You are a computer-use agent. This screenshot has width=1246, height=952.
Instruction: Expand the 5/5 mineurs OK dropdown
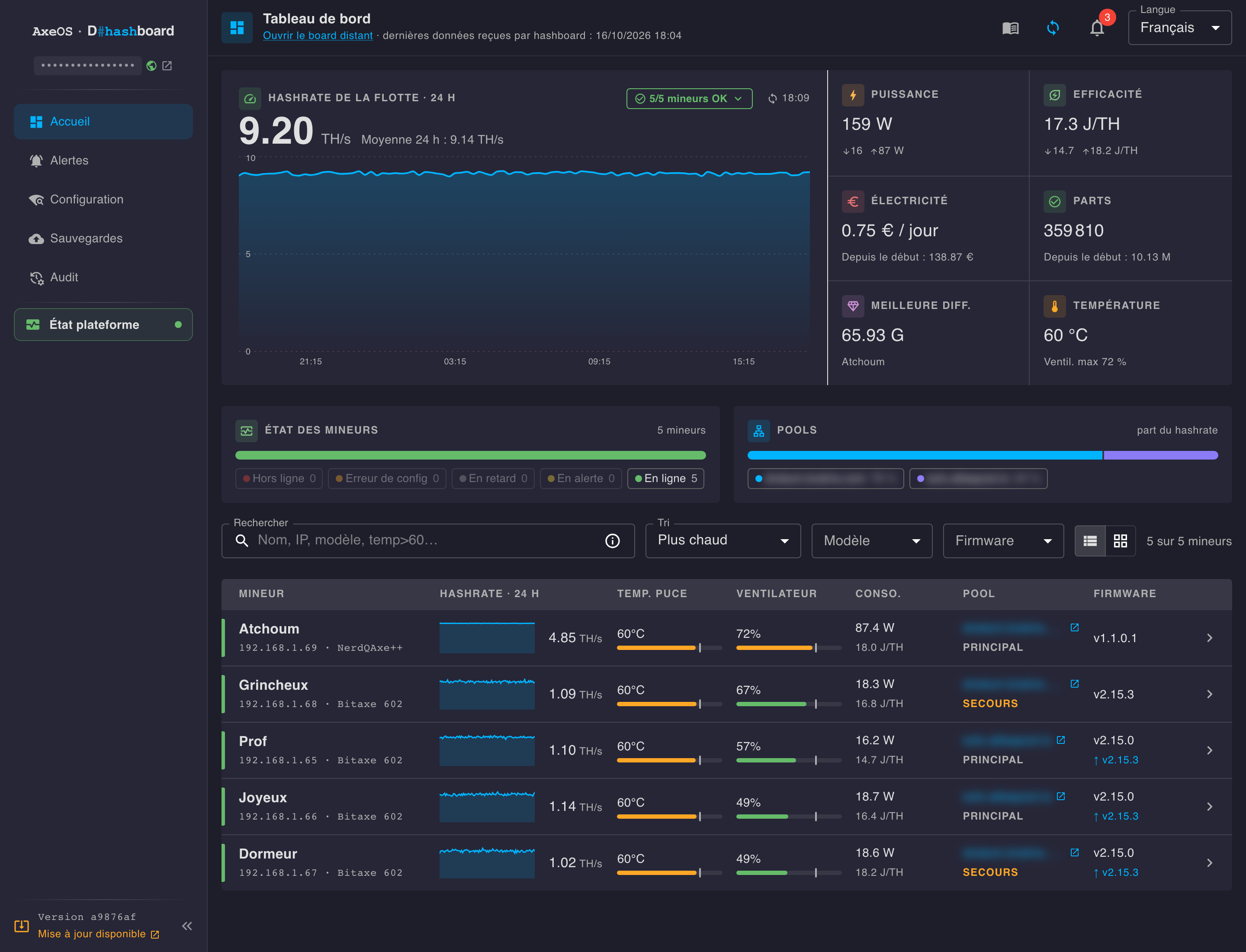[689, 99]
